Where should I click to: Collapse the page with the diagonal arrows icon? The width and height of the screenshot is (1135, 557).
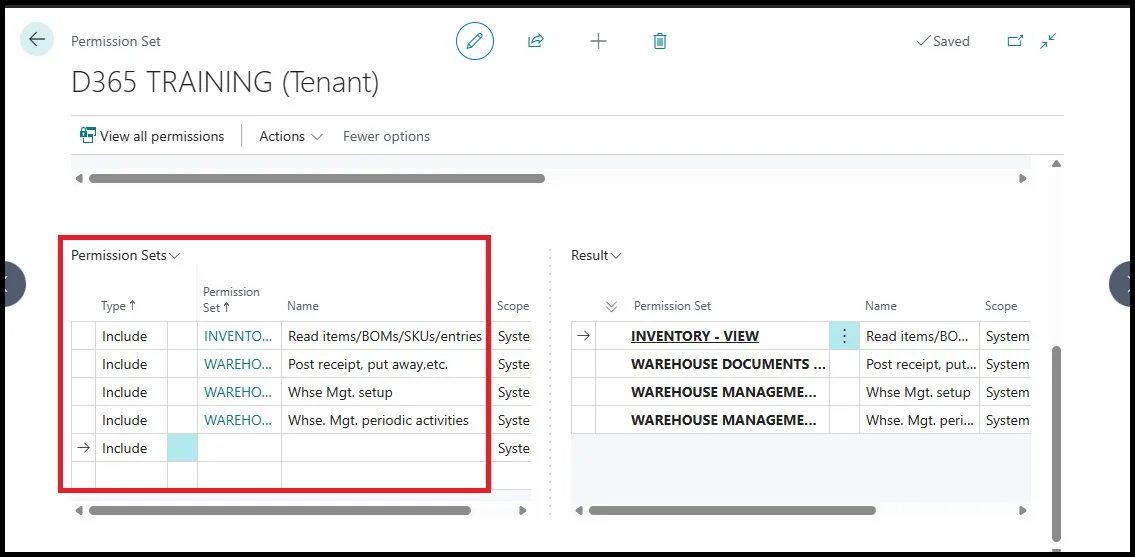click(x=1047, y=41)
